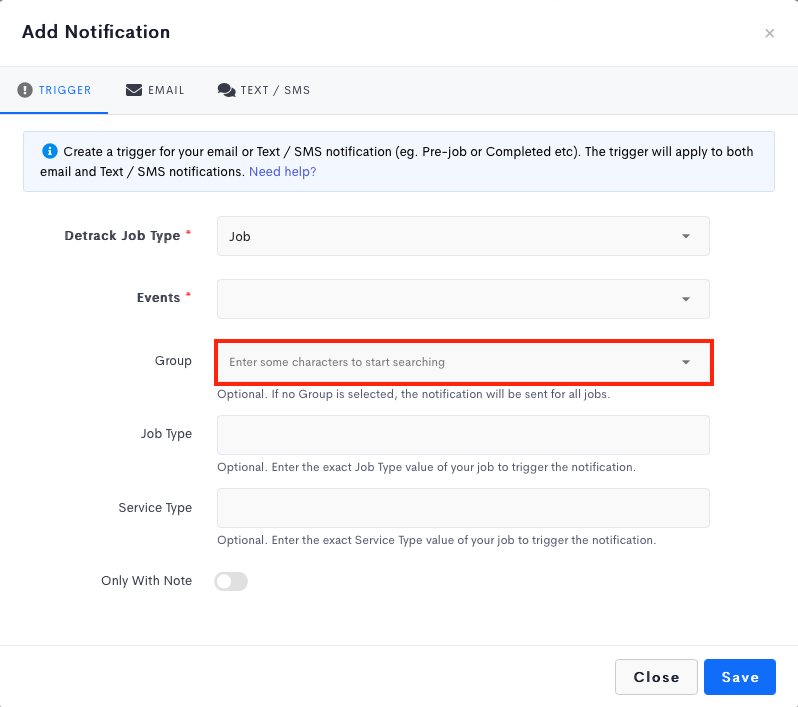This screenshot has height=707, width=798.
Task: Open the Group search dropdown
Action: (x=463, y=362)
